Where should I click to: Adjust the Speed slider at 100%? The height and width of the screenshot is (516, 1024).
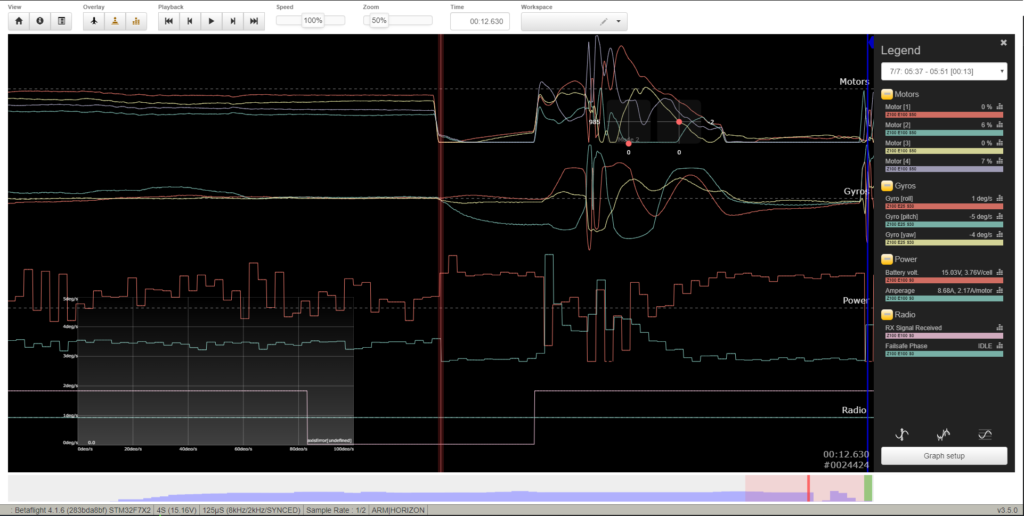click(311, 20)
